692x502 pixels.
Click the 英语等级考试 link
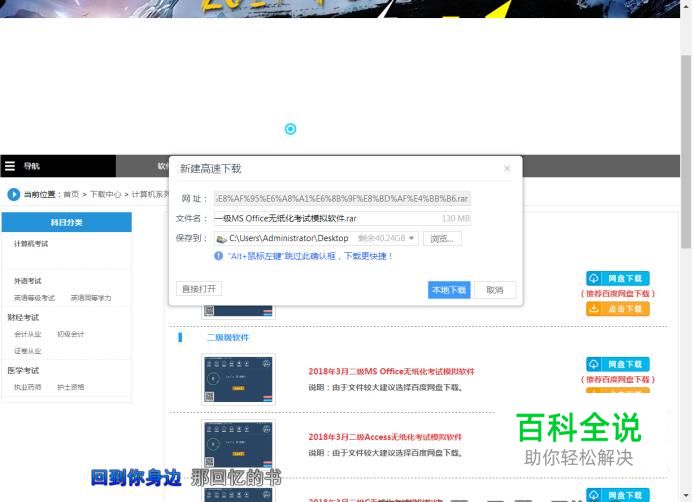[x=34, y=298]
